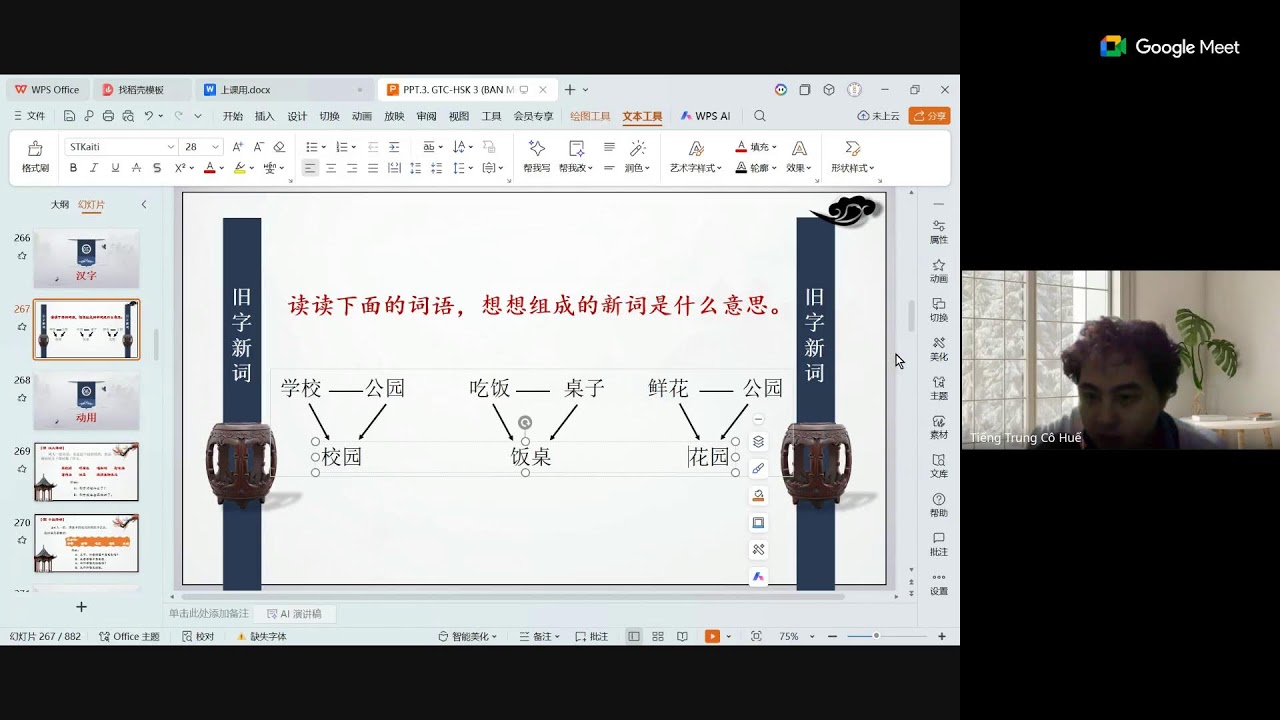Click the increase indent icon
Screen dimensions: 1280x720
394,147
